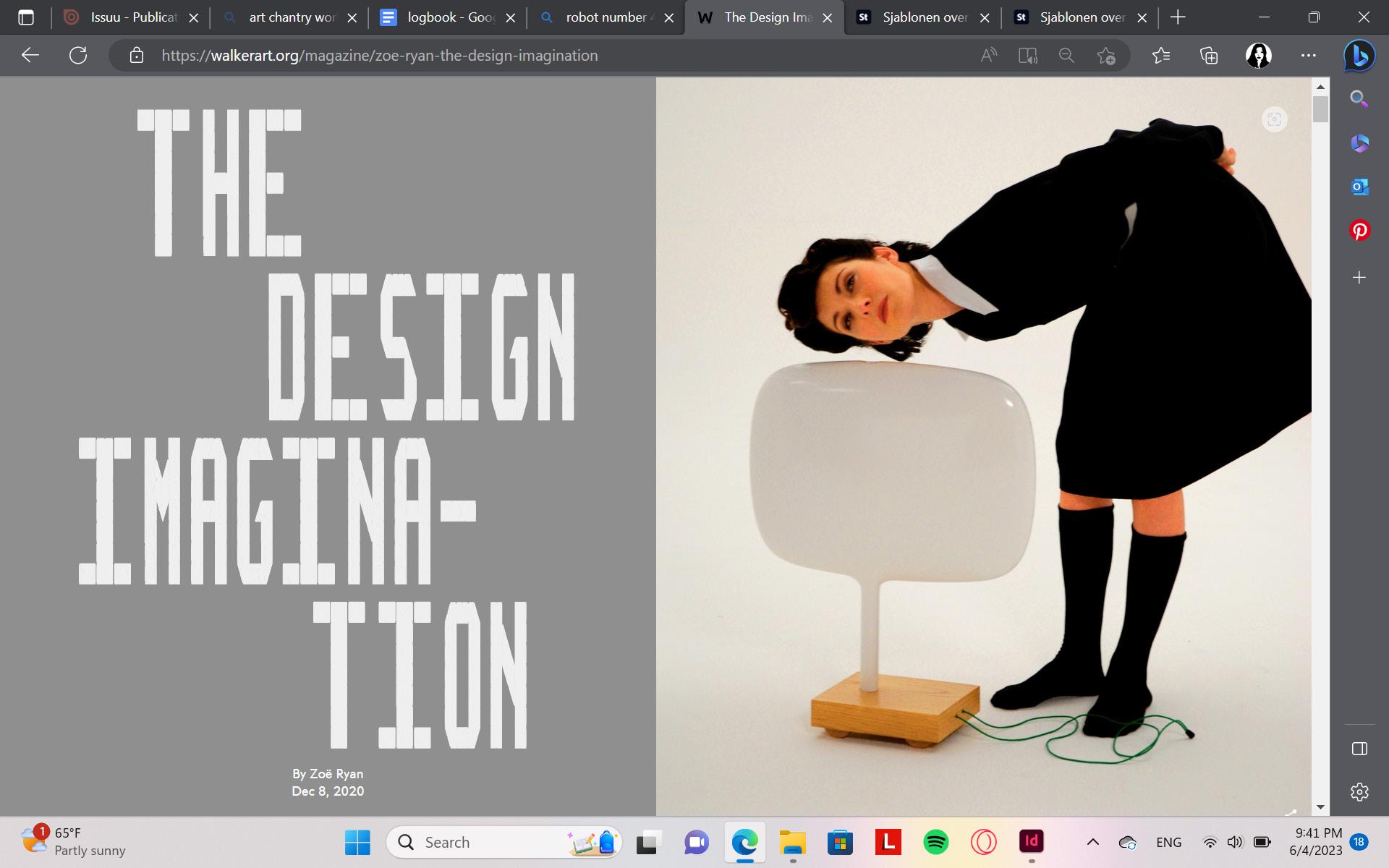This screenshot has height=868, width=1389.
Task: Open Outlook from the Edge sidebar
Action: point(1359,187)
